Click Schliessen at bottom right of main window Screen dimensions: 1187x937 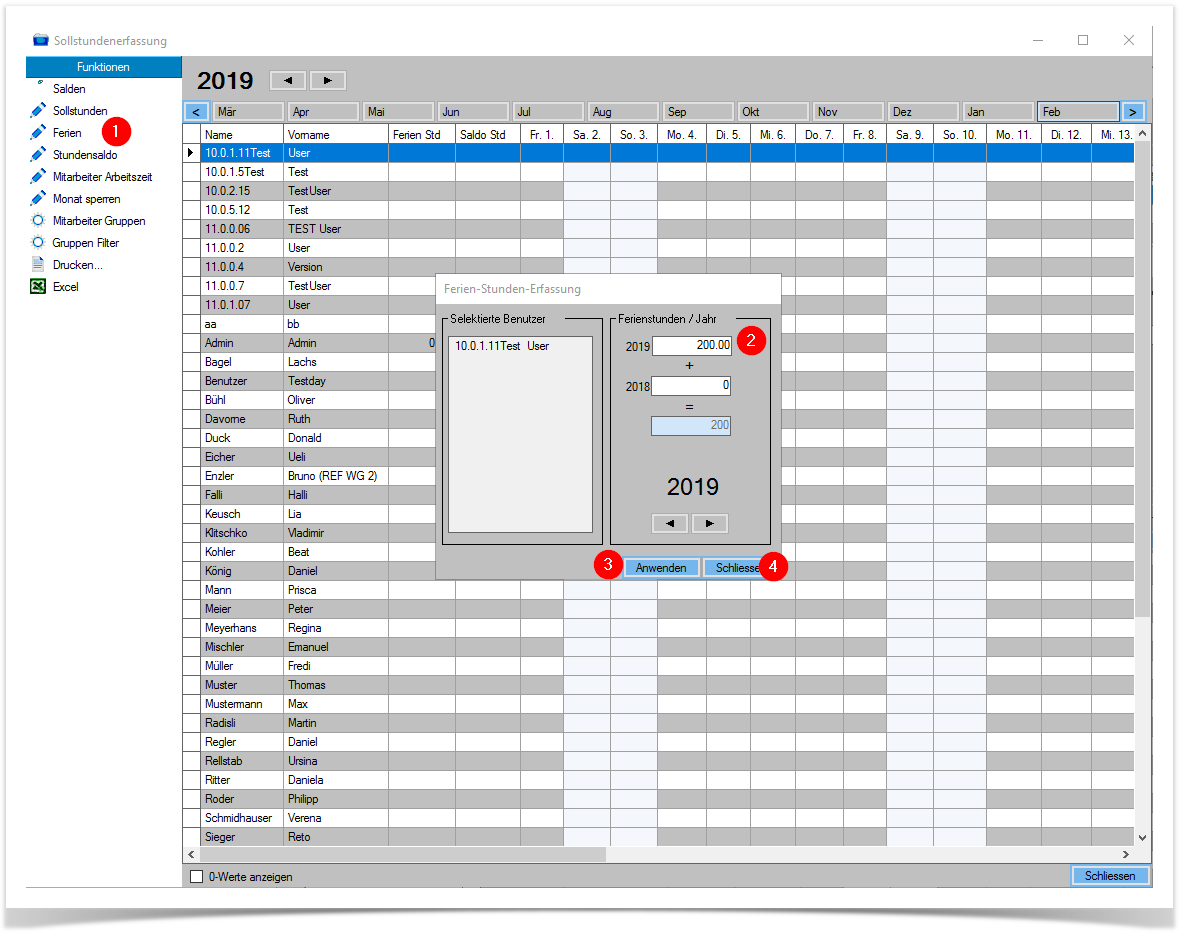coord(1110,876)
